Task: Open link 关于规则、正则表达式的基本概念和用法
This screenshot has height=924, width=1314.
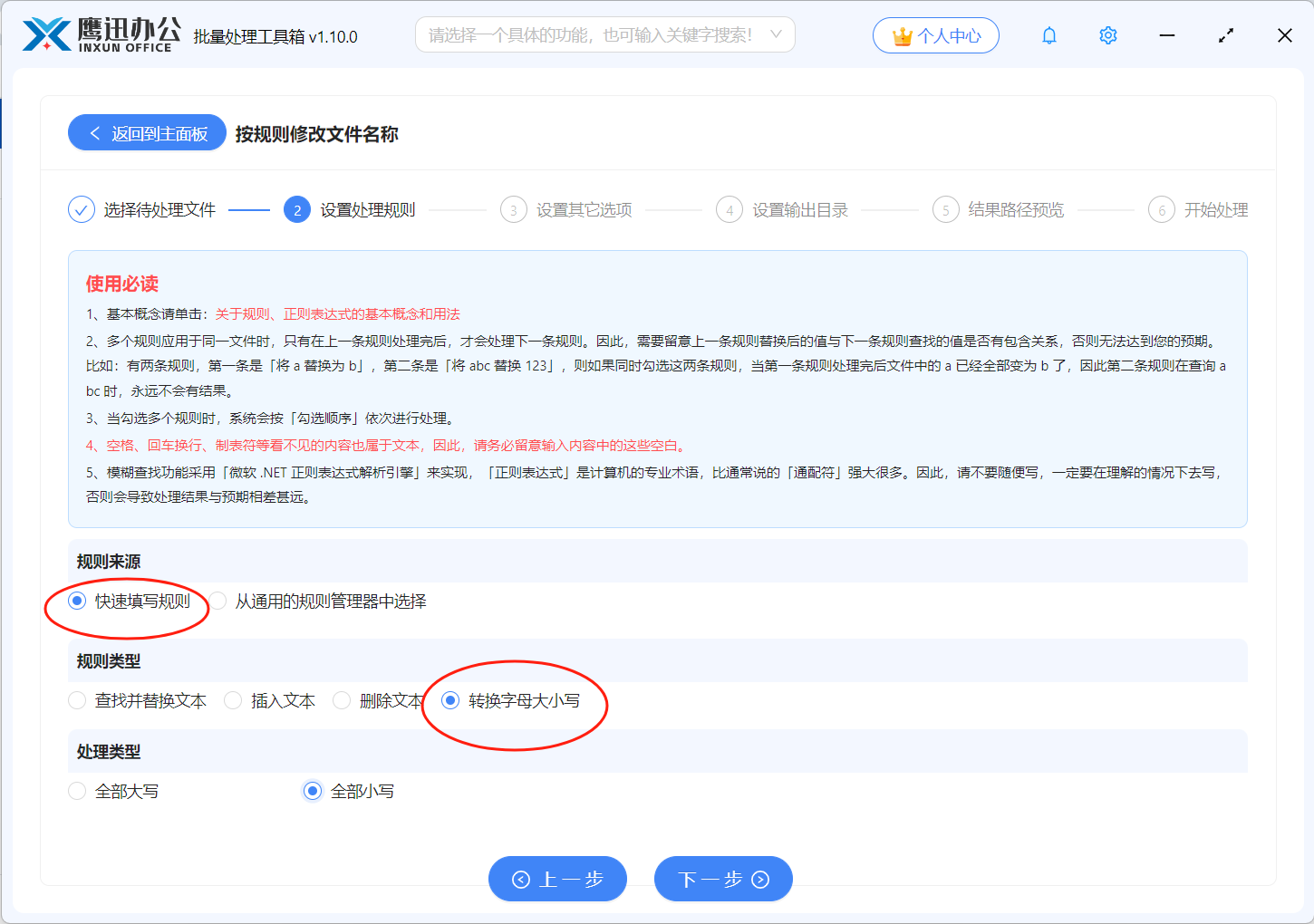Action: (x=338, y=314)
